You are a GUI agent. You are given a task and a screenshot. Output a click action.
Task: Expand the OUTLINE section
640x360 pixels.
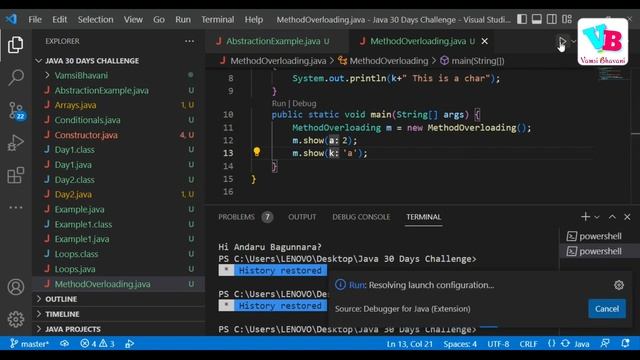click(118, 299)
